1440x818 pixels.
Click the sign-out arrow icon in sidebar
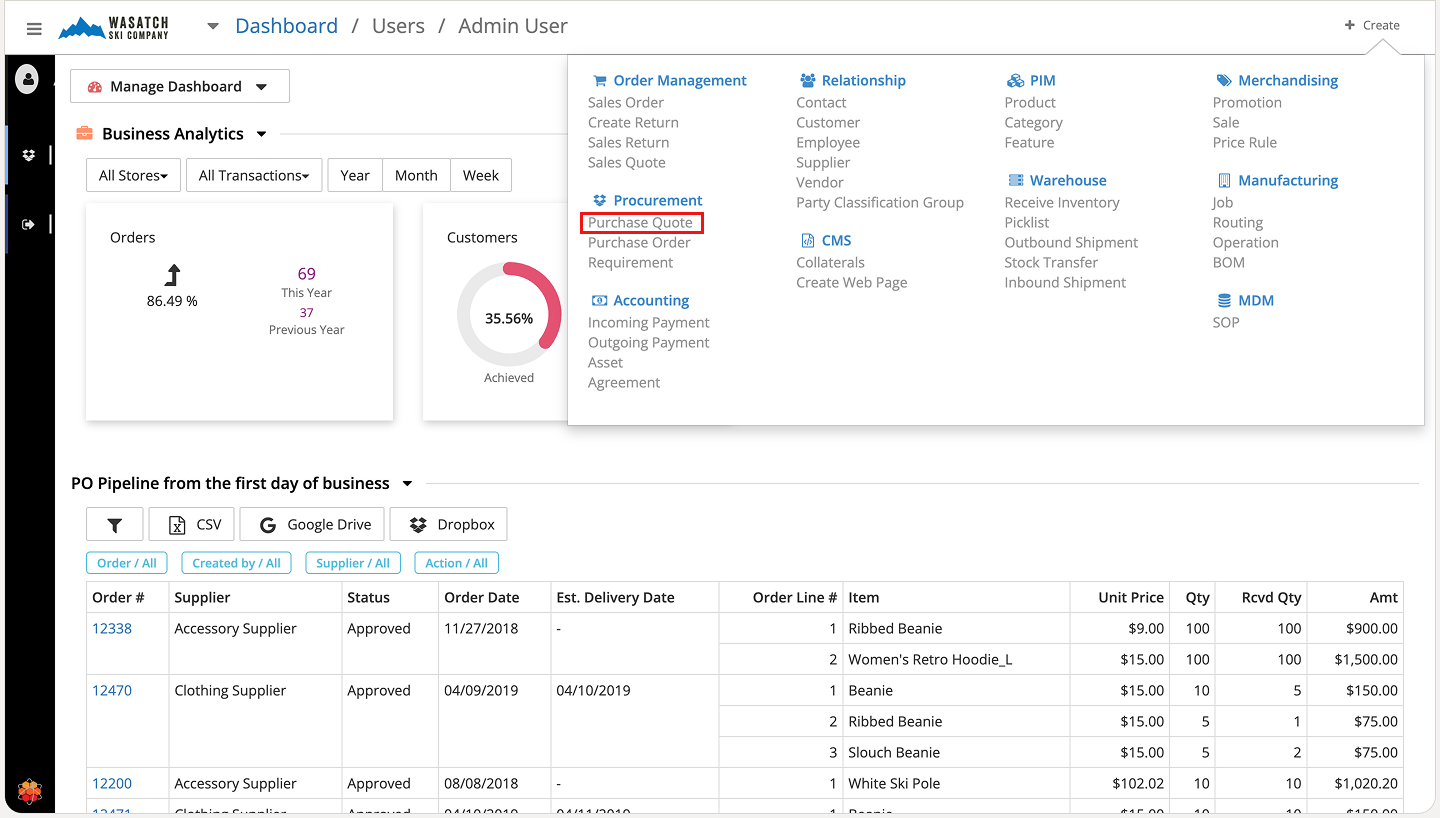point(28,224)
